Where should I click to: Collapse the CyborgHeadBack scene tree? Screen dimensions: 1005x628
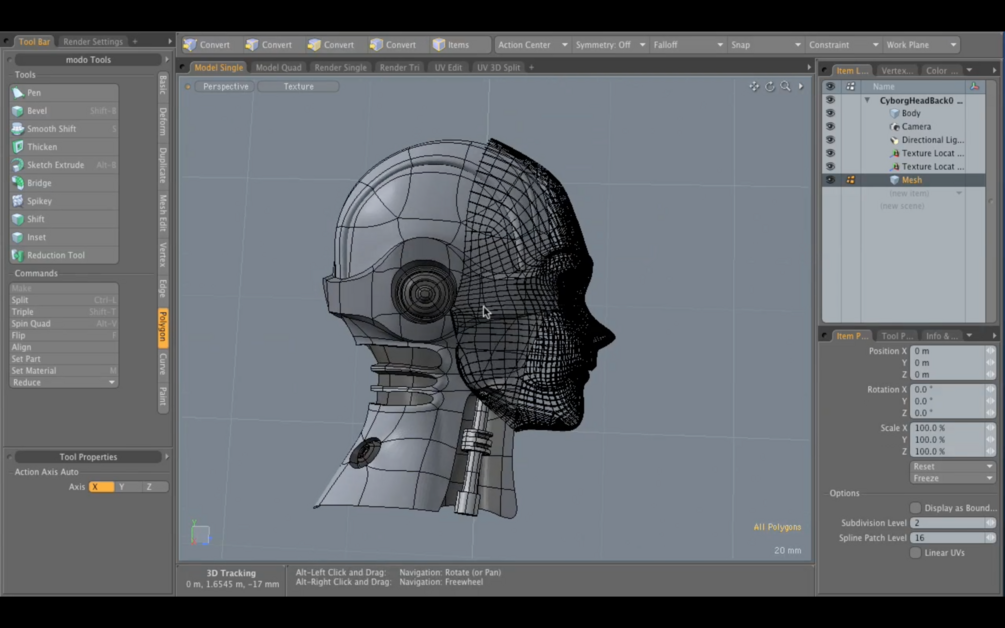click(x=867, y=101)
